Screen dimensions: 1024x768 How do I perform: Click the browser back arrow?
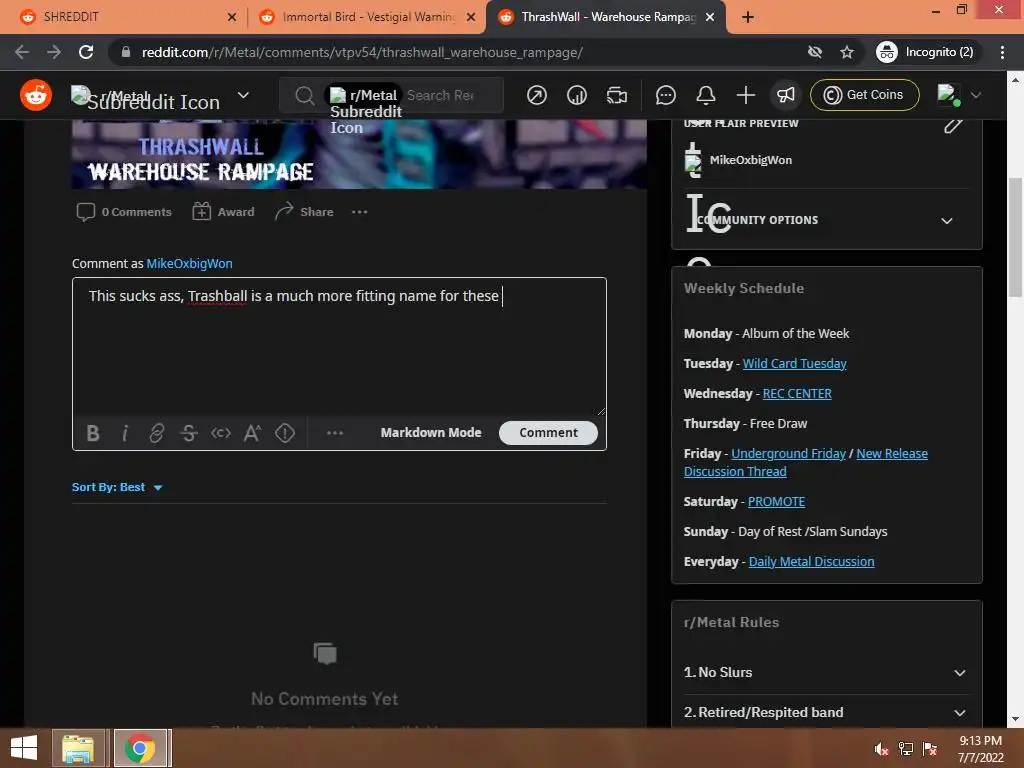tap(22, 52)
